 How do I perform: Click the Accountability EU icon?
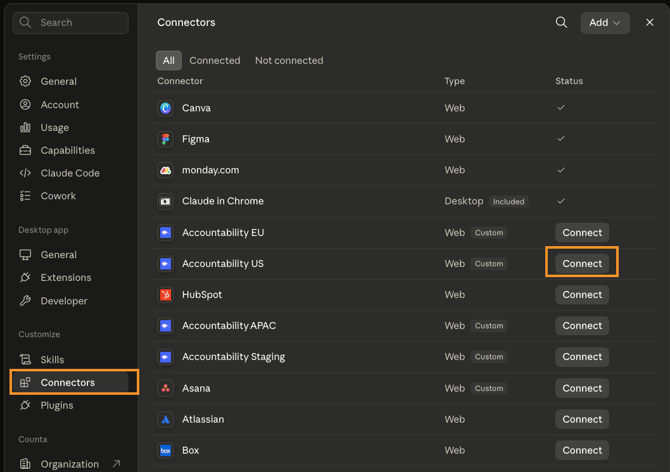165,233
